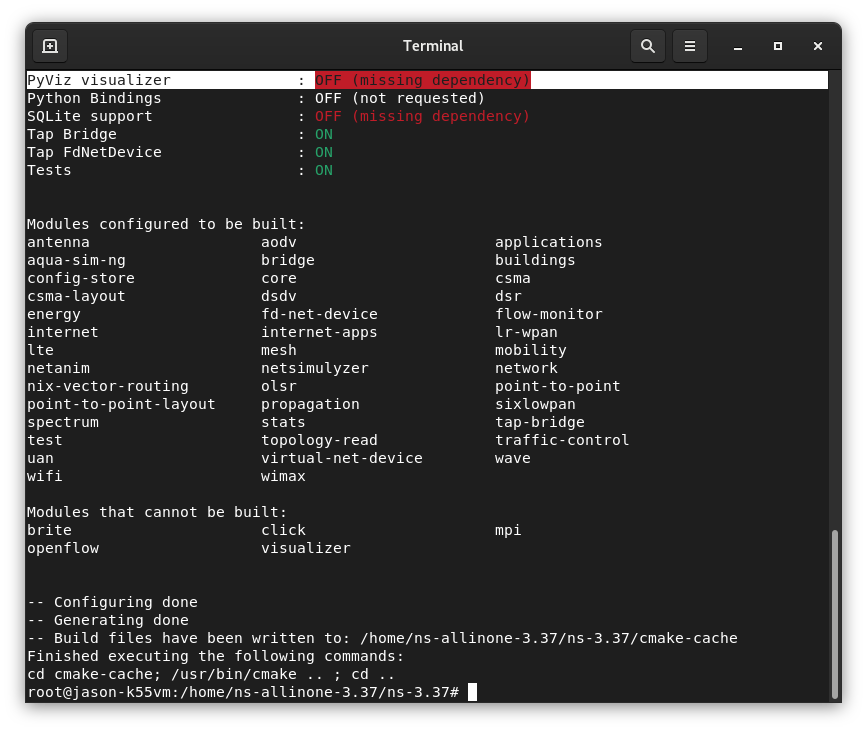The image size is (867, 731).
Task: Click the tap-bridge module name
Action: [540, 422]
